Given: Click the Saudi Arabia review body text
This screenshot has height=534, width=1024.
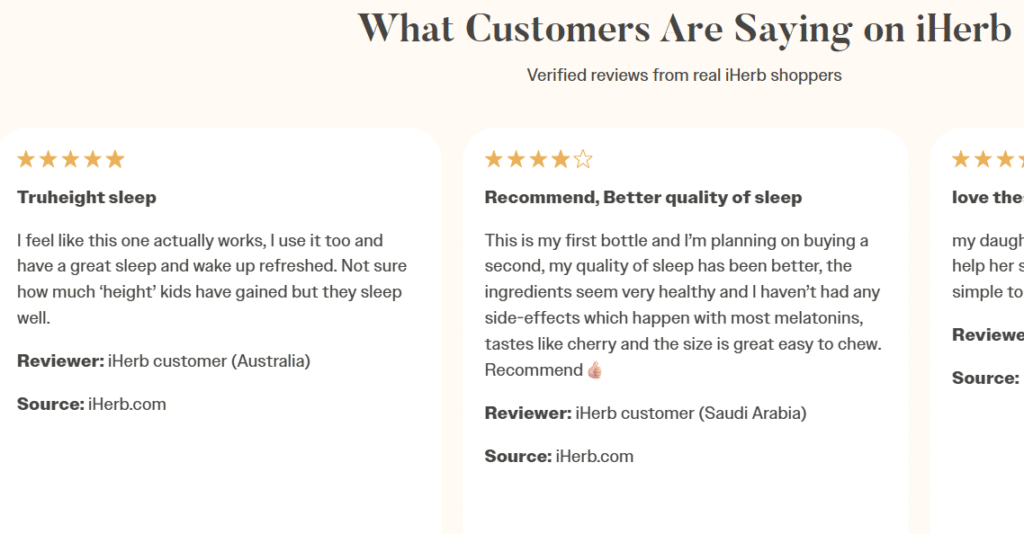Looking at the screenshot, I should coord(679,292).
